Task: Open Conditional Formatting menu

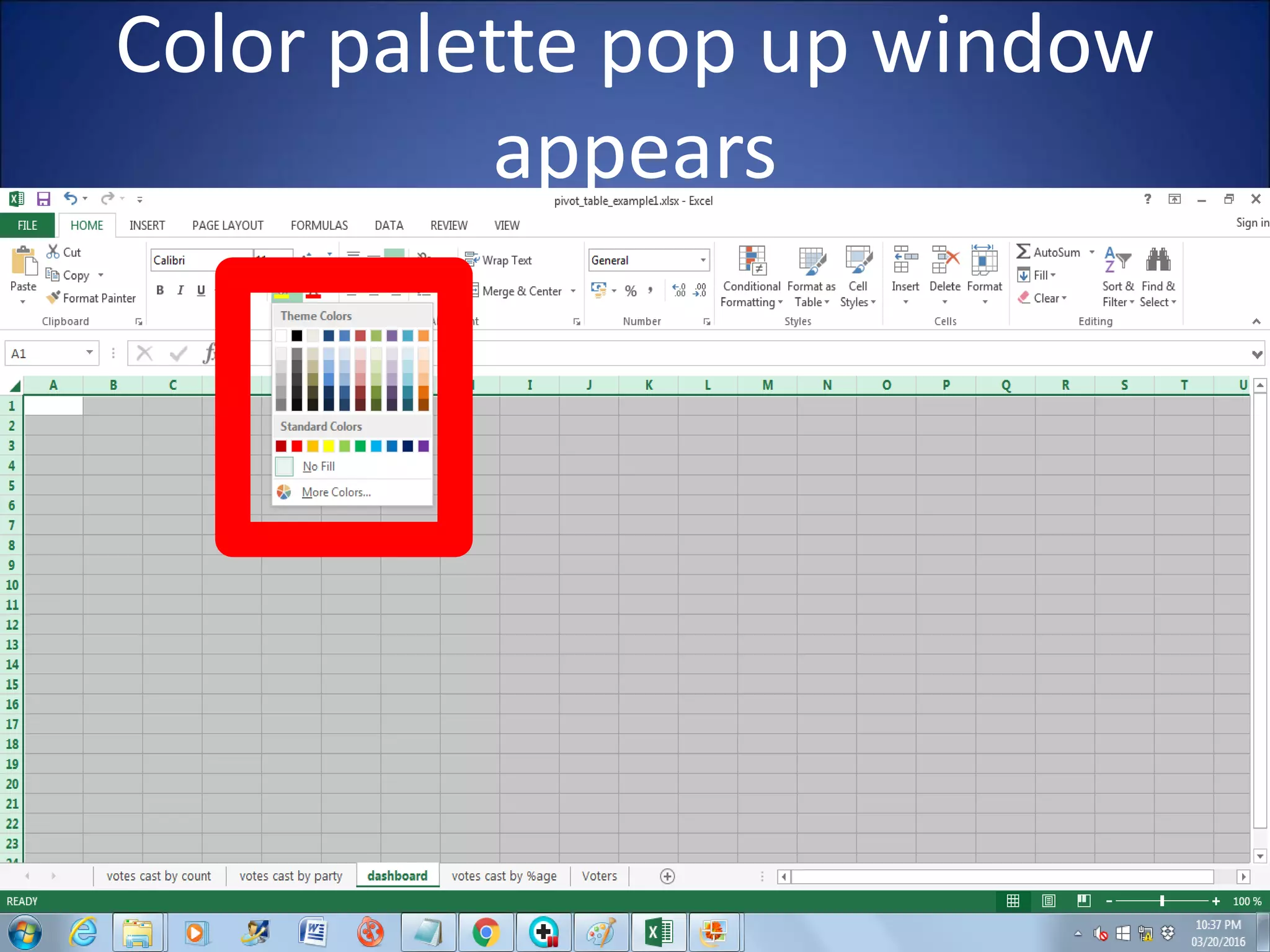Action: click(x=752, y=276)
